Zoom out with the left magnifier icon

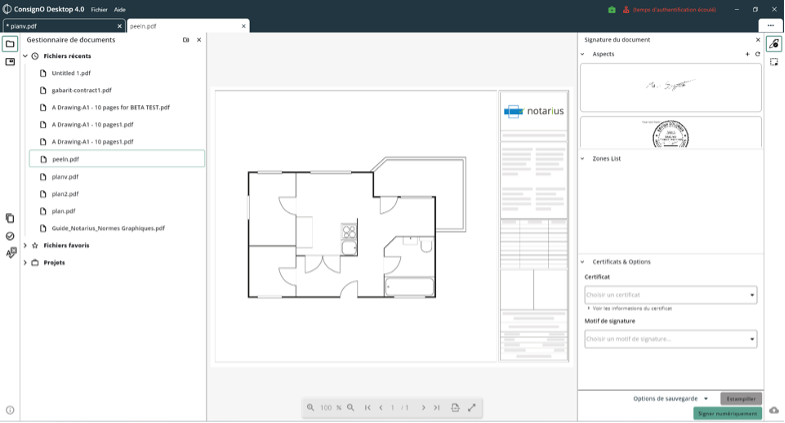[x=310, y=407]
